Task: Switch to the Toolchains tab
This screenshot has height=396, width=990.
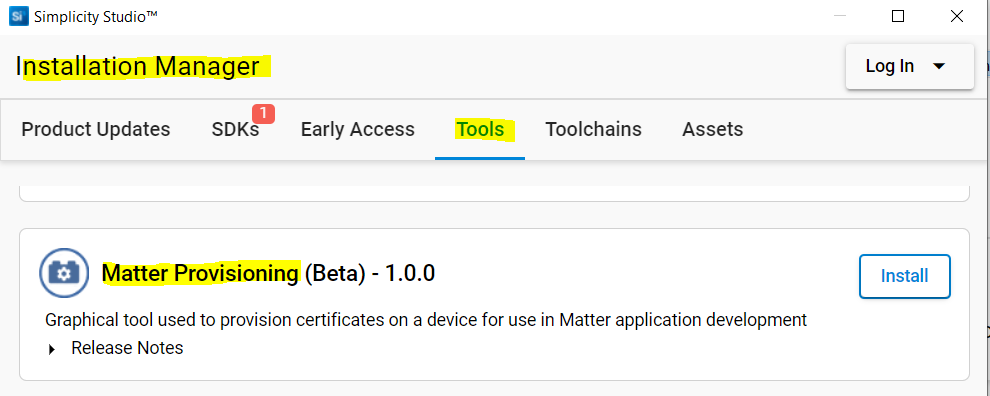Action: 593,129
